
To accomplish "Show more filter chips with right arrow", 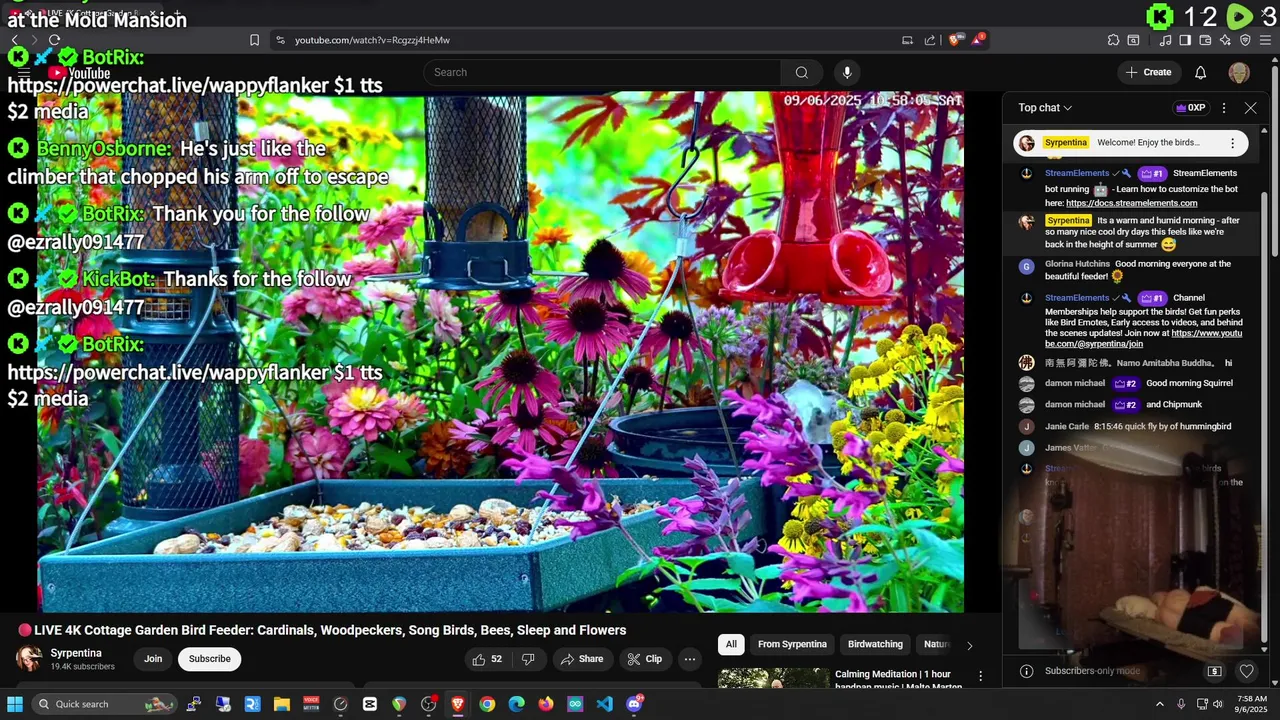I will click(x=969, y=645).
